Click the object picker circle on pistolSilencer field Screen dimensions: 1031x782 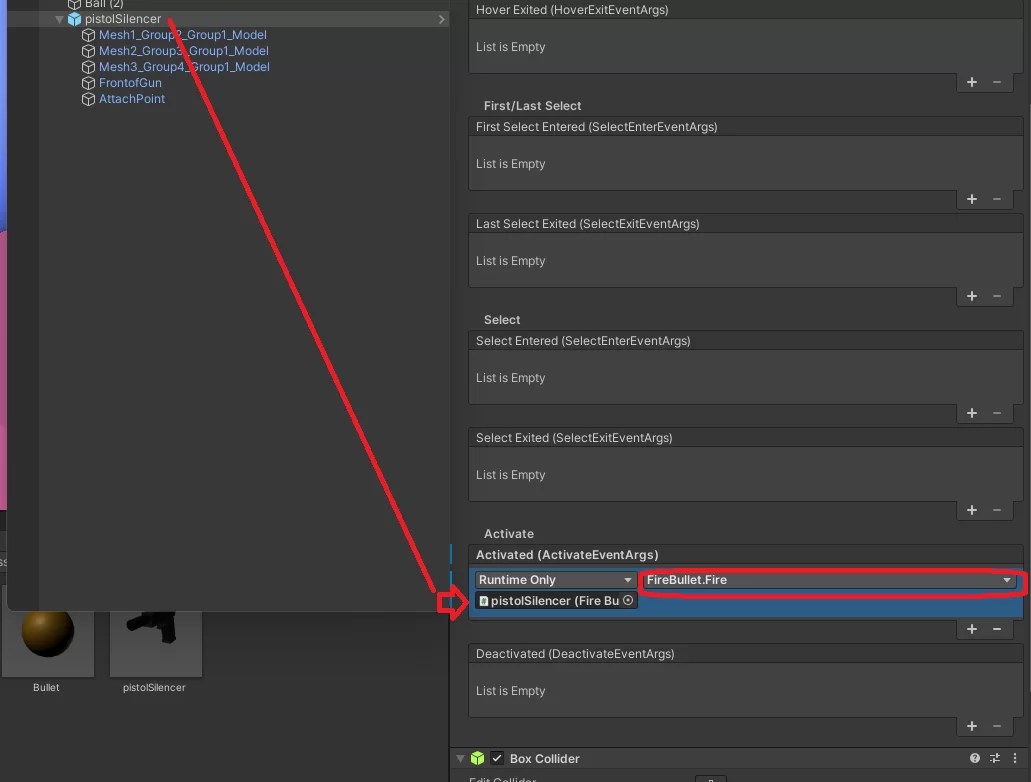click(x=628, y=601)
